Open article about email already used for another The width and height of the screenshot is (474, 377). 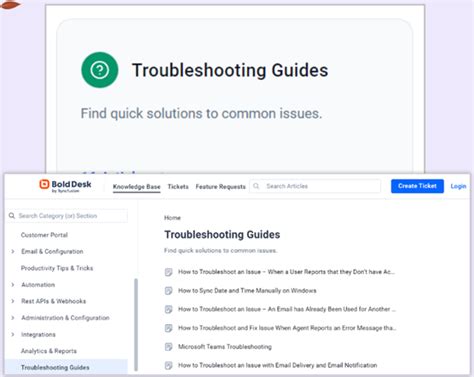click(x=287, y=309)
